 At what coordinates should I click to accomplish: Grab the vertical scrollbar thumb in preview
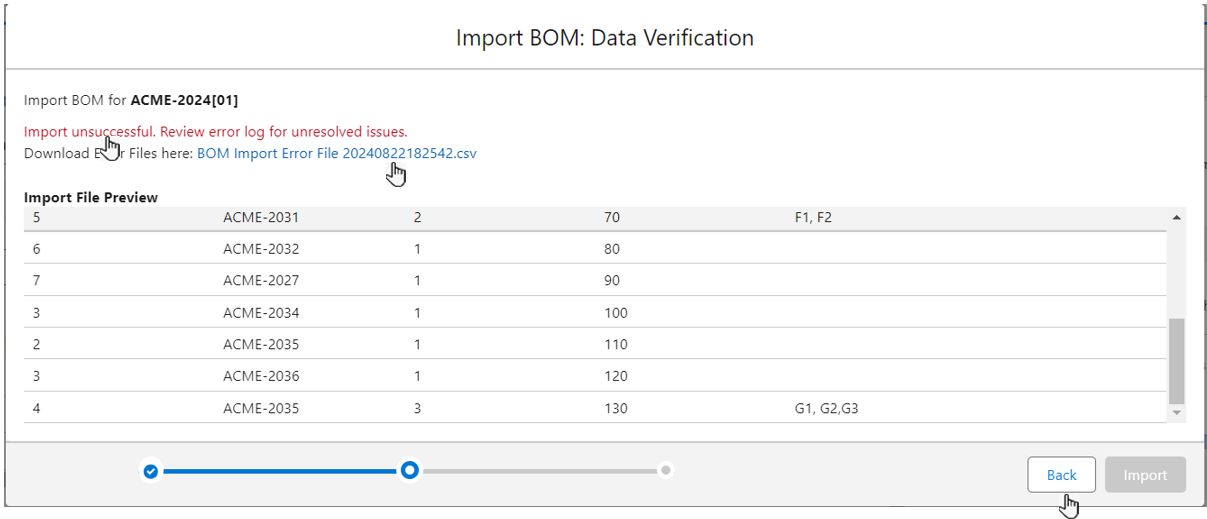(1176, 360)
